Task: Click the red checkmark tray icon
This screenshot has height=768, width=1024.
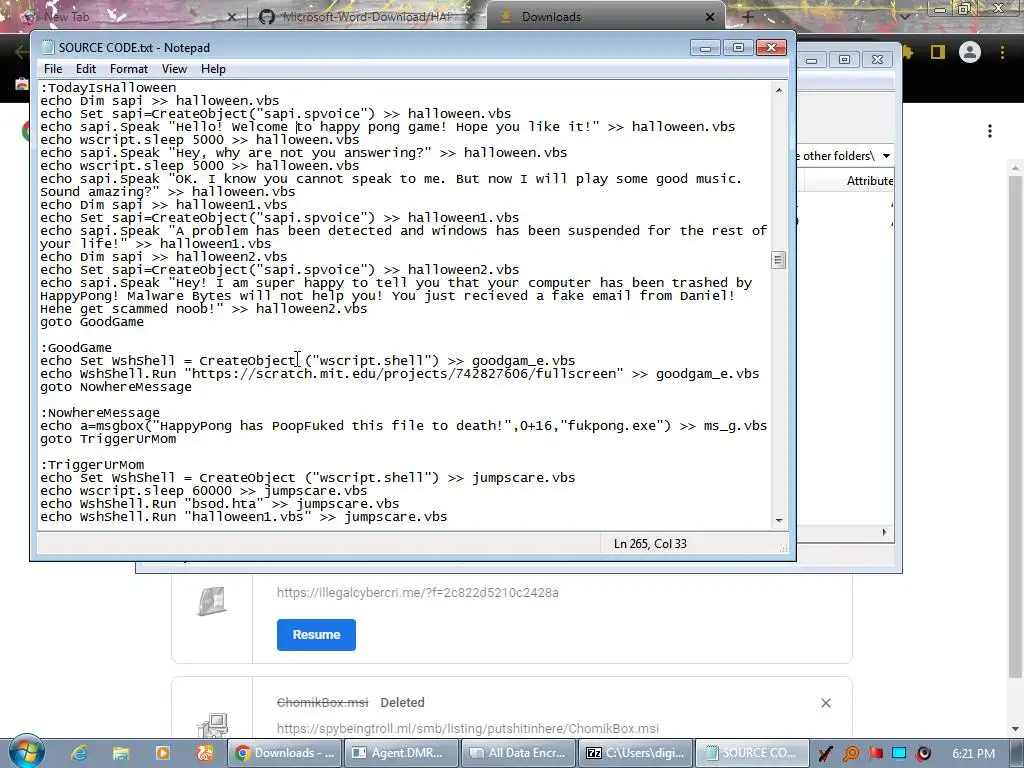Action: pos(825,754)
